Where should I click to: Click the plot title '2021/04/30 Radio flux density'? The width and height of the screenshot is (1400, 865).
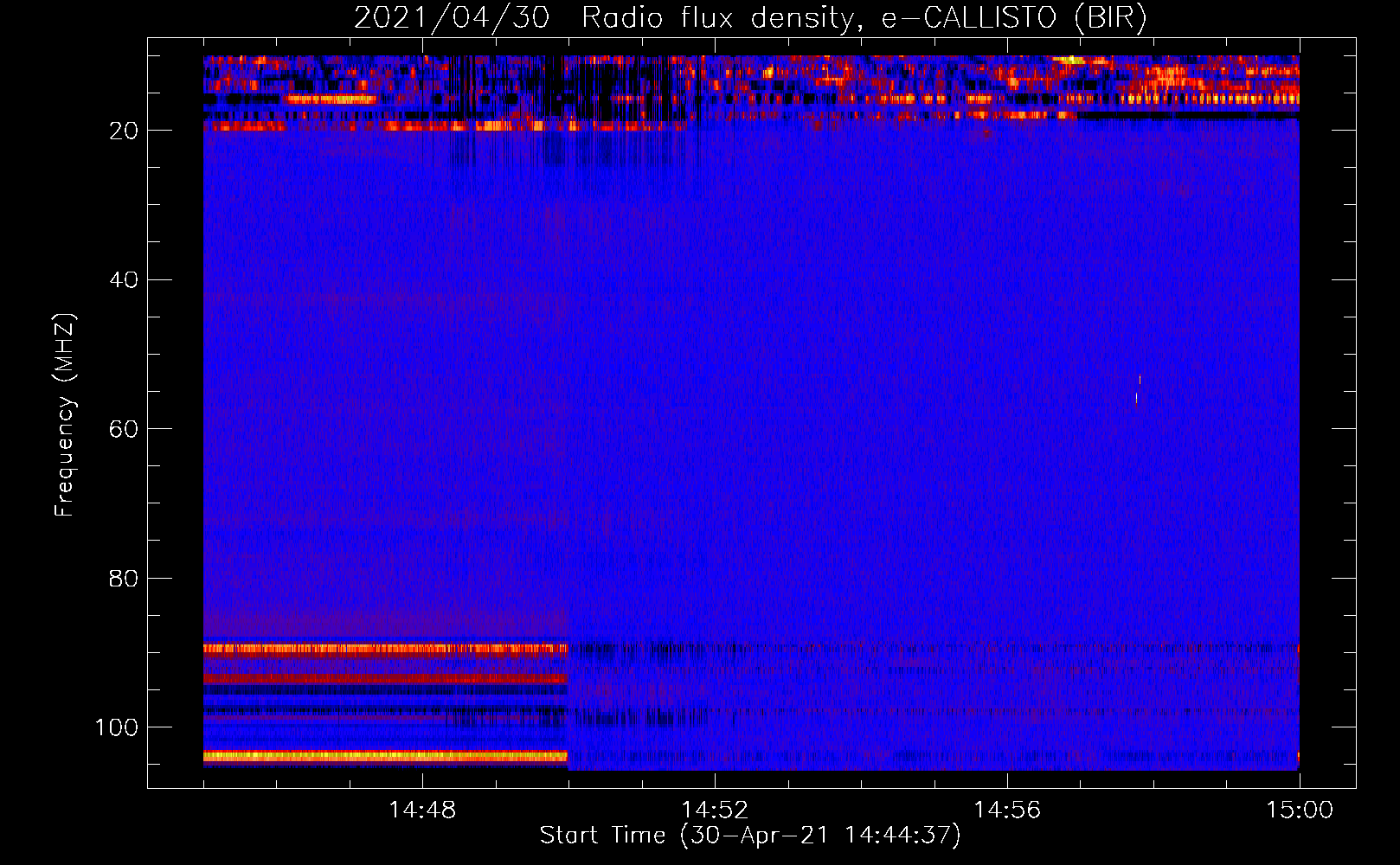point(749,17)
